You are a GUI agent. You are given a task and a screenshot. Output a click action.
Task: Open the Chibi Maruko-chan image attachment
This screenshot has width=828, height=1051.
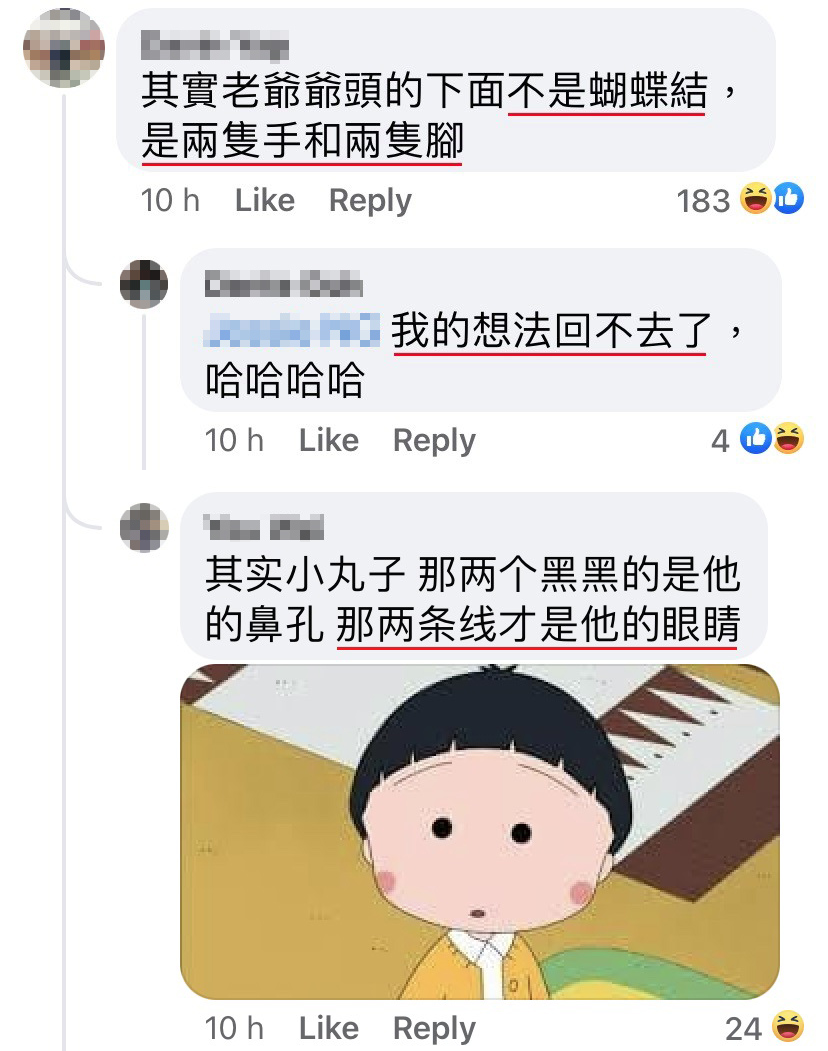(x=479, y=831)
